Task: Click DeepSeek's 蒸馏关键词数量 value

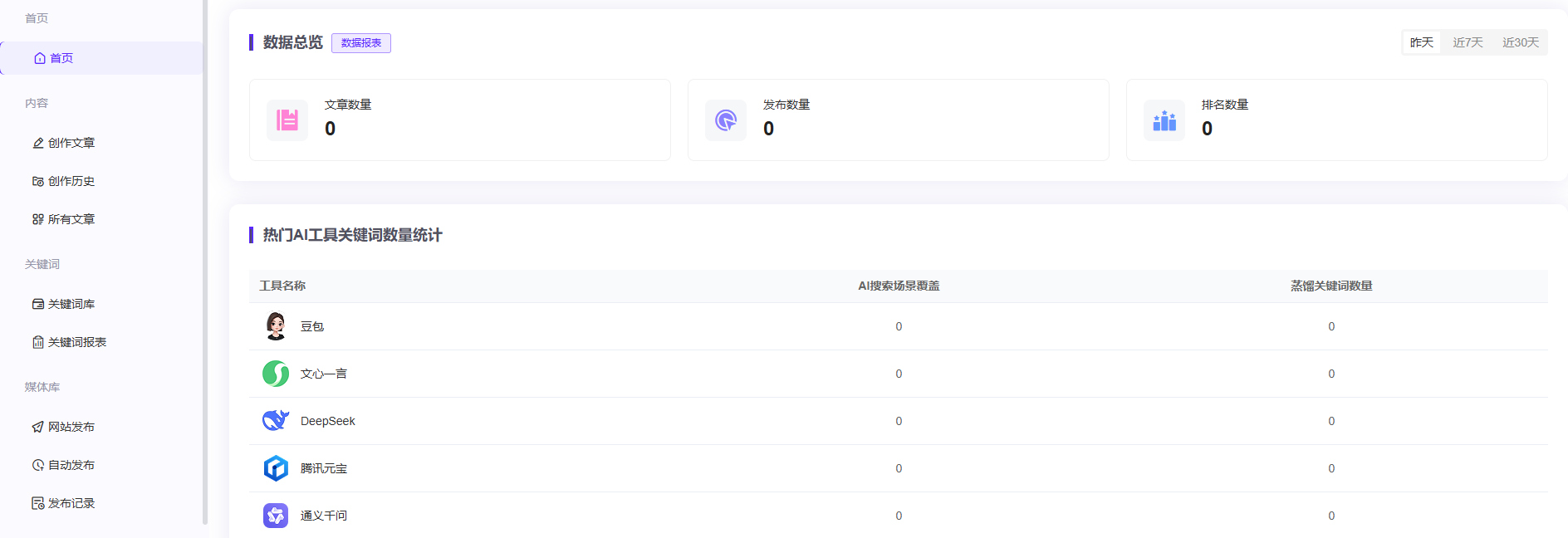Action: pyautogui.click(x=1331, y=421)
